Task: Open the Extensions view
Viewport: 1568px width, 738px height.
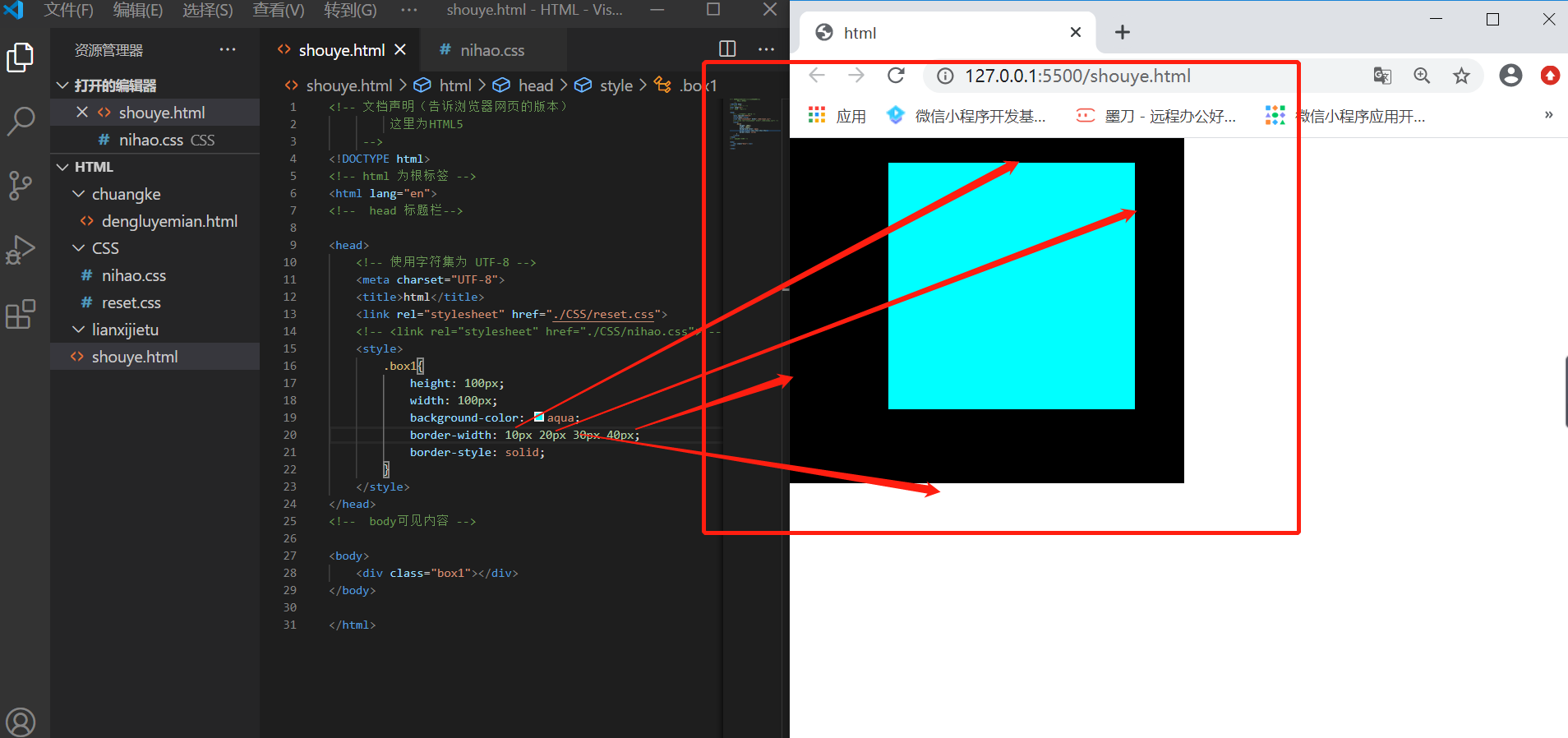Action: point(20,314)
